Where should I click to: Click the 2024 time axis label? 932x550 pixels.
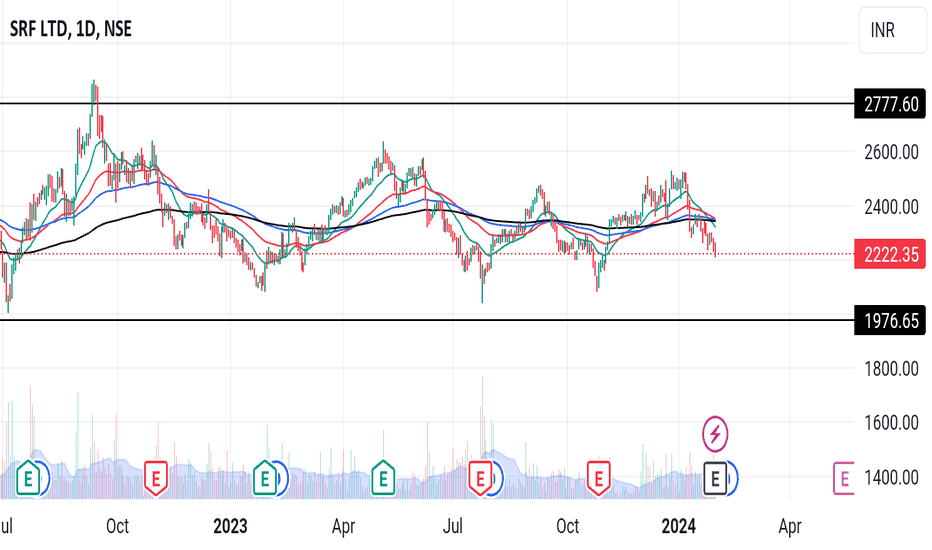click(679, 526)
